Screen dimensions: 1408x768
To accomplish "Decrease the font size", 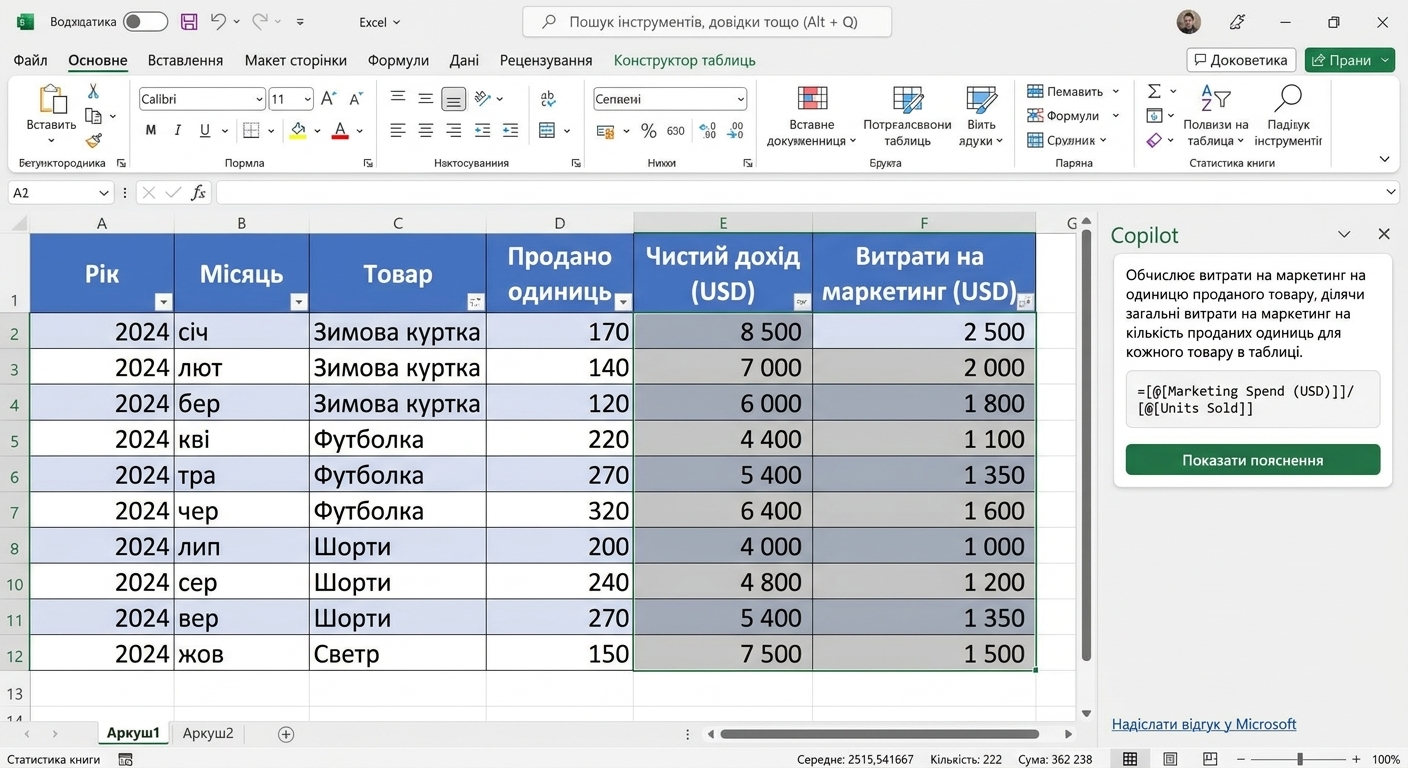I will coord(356,99).
